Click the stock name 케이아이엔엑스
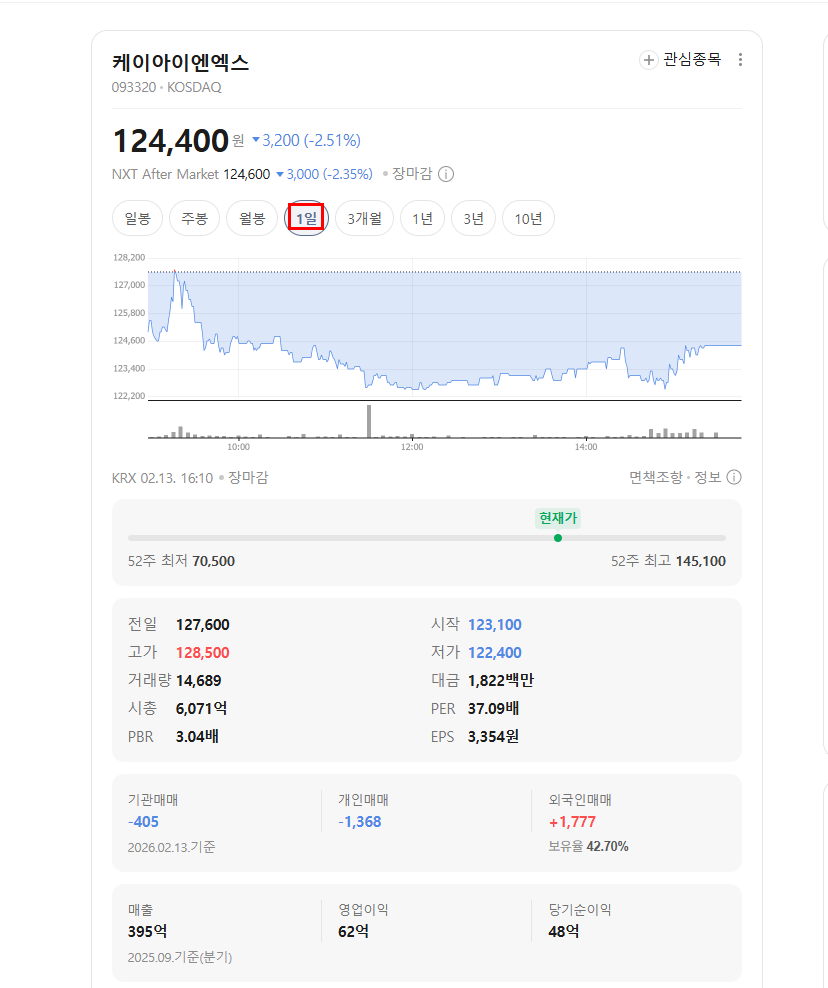Screen dimensions: 828x988 tap(180, 62)
